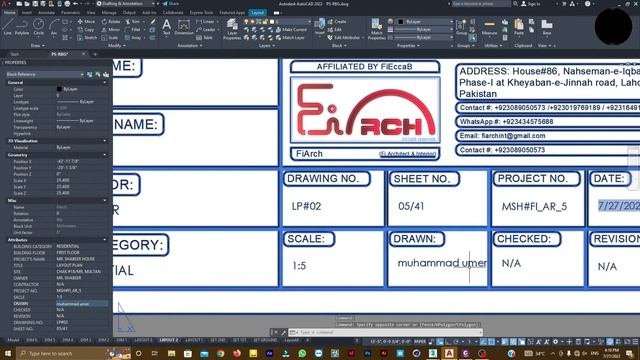Click the Color ByLayer swatch in General properties
Viewport: 640px width, 360px height.
pos(59,89)
